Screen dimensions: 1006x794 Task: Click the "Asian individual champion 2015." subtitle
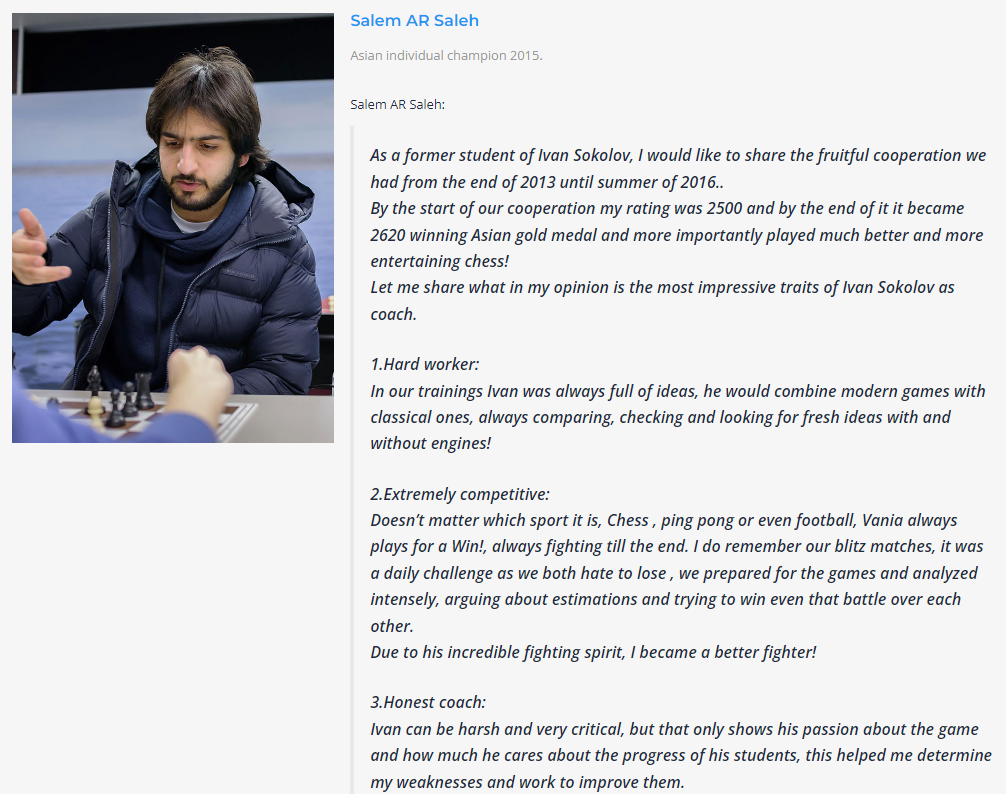point(446,55)
